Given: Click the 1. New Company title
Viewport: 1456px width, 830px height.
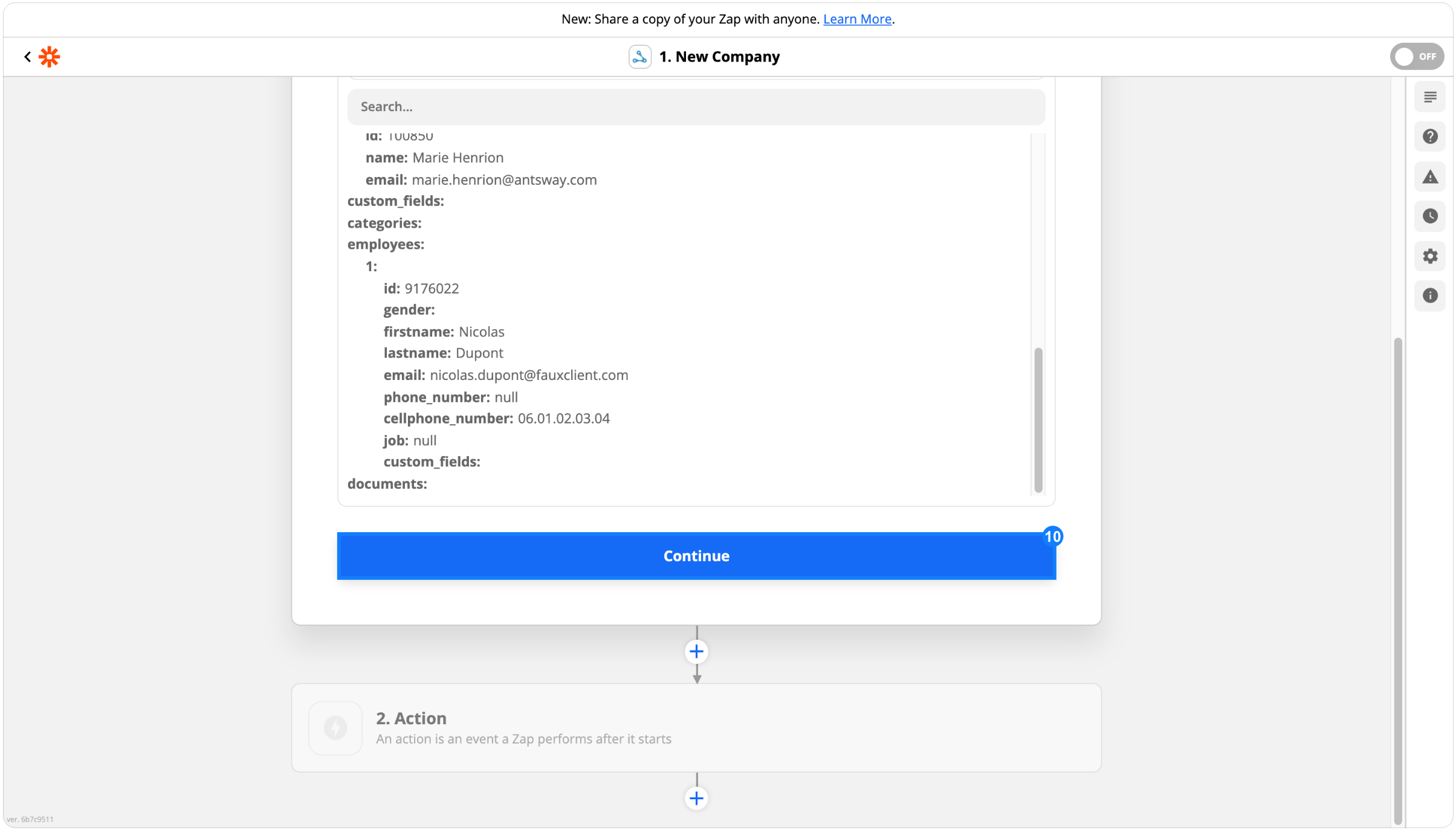Looking at the screenshot, I should click(x=719, y=57).
